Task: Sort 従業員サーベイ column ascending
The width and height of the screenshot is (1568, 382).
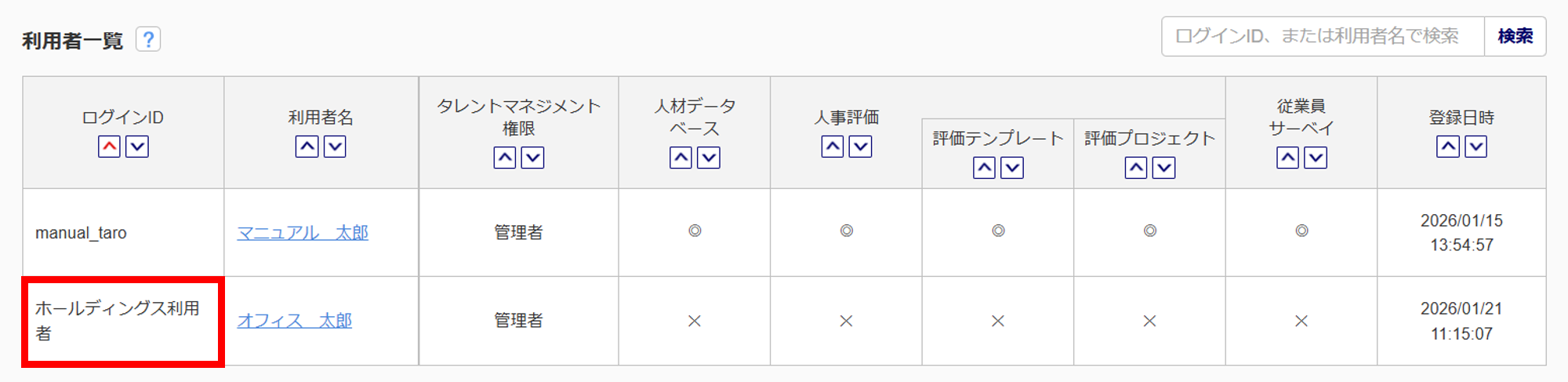Action: [x=1287, y=158]
